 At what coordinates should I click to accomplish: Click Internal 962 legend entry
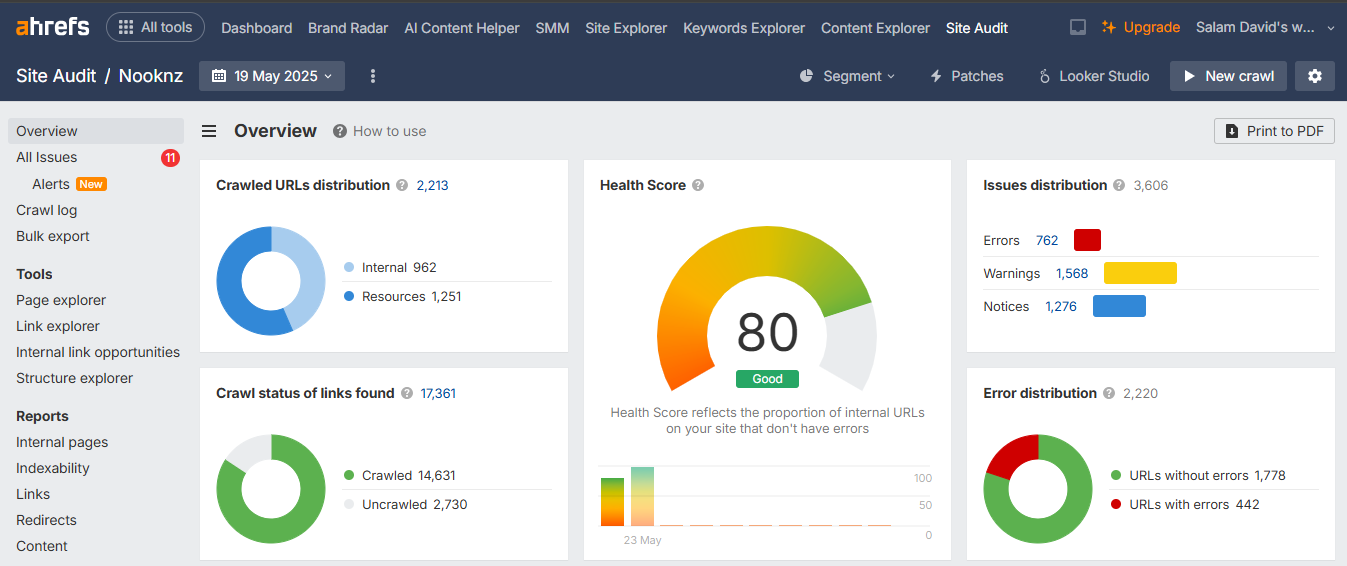(390, 267)
